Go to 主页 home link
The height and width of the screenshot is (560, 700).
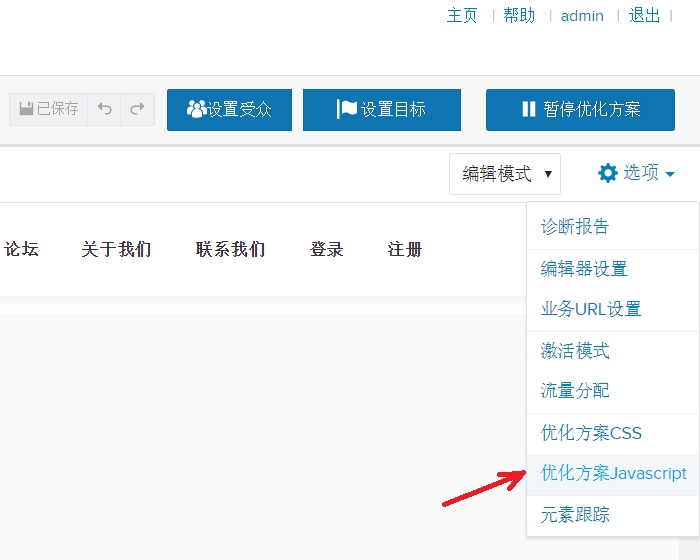point(462,15)
